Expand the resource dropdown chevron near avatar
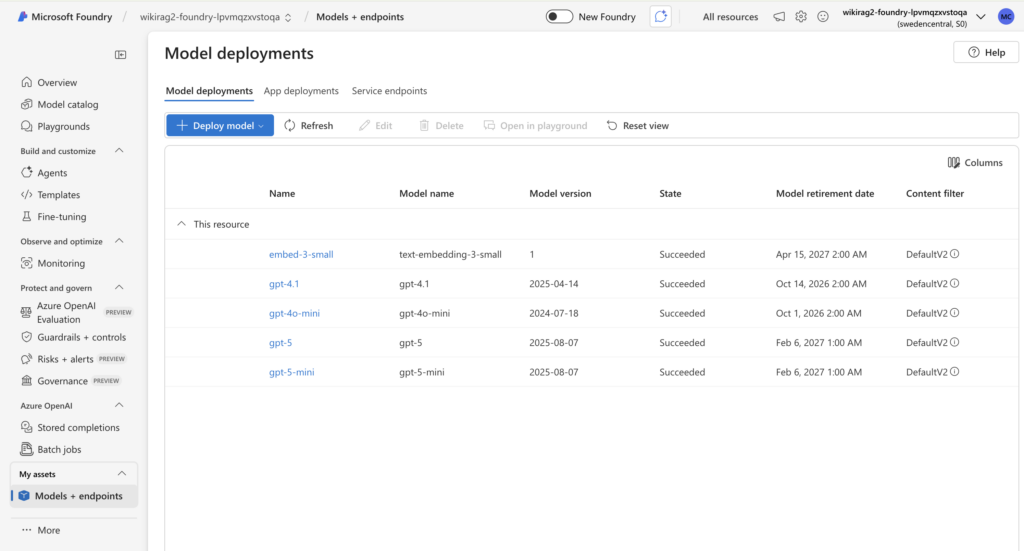The image size is (1024, 551). point(981,17)
